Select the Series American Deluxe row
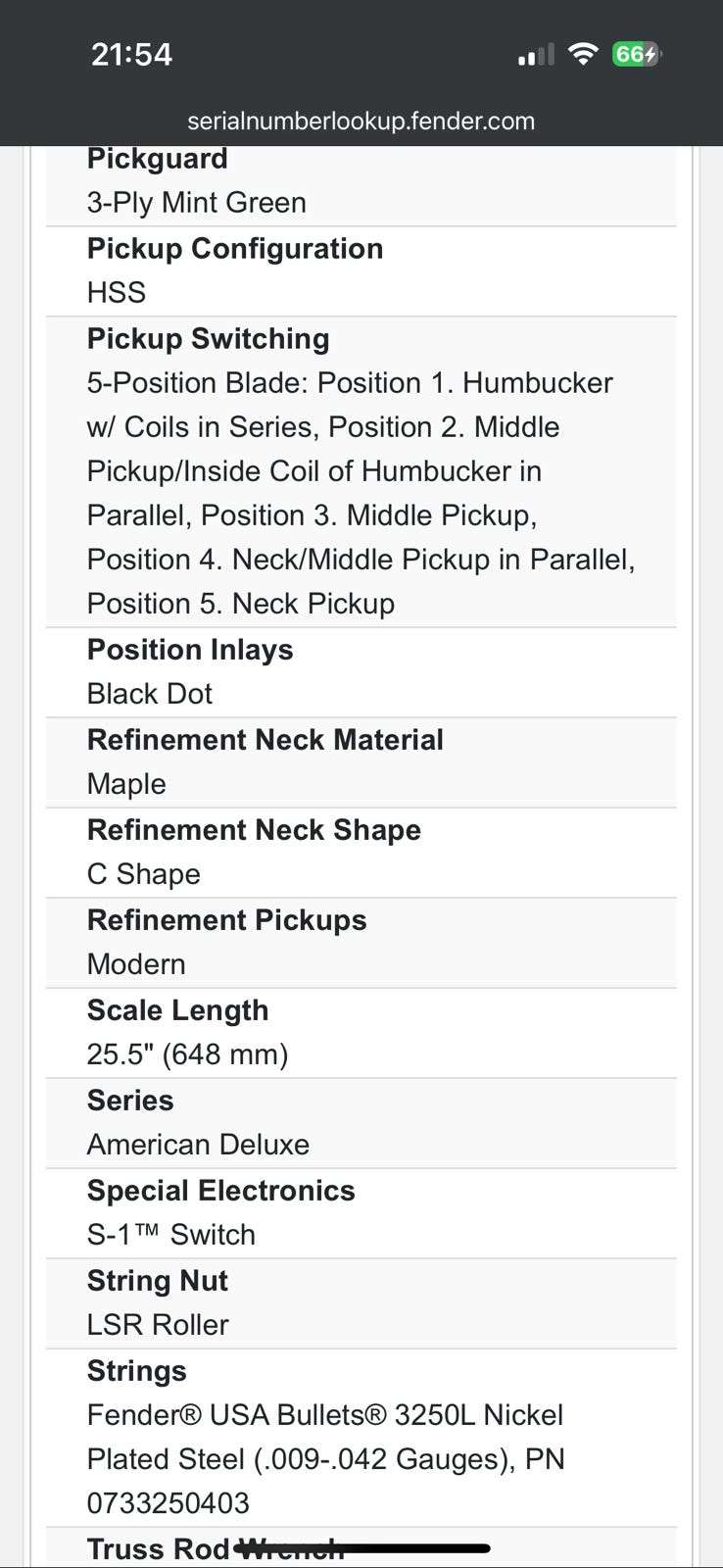 click(361, 1123)
